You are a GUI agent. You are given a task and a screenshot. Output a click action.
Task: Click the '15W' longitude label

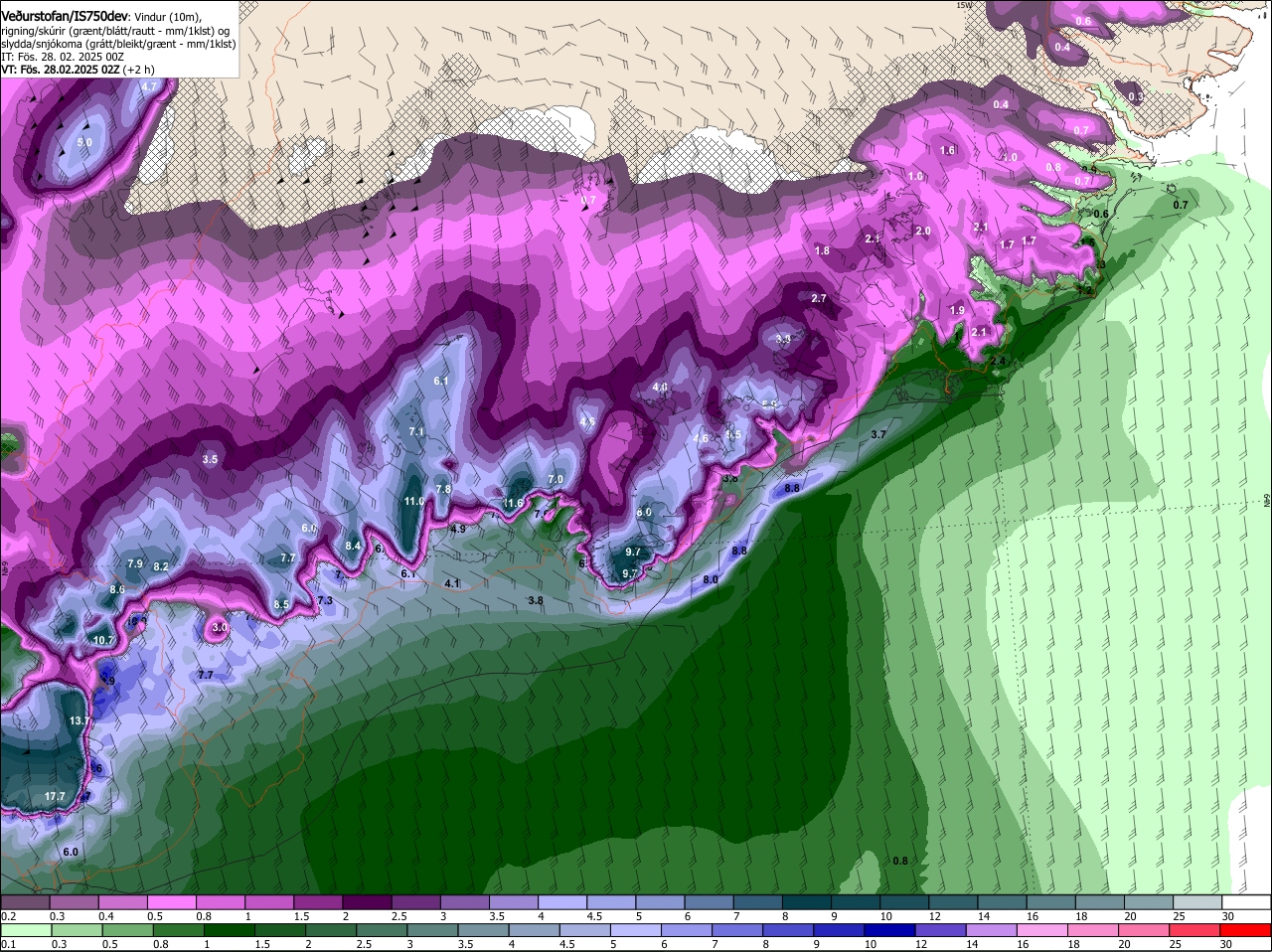tap(963, 5)
